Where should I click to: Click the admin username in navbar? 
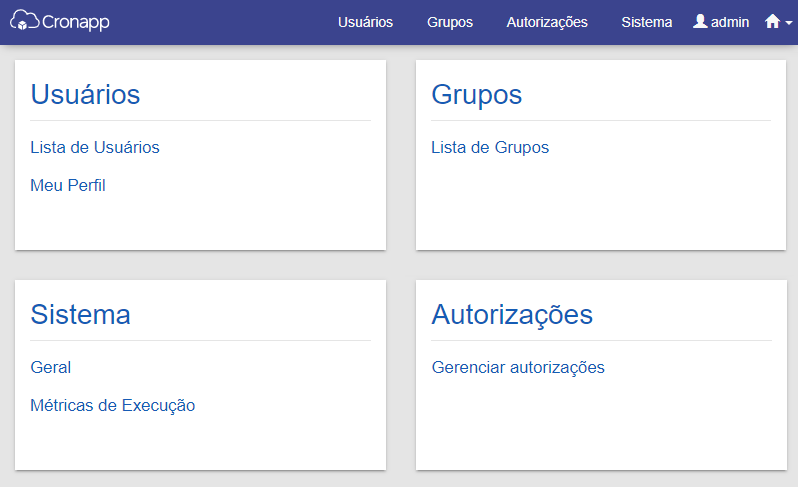730,22
